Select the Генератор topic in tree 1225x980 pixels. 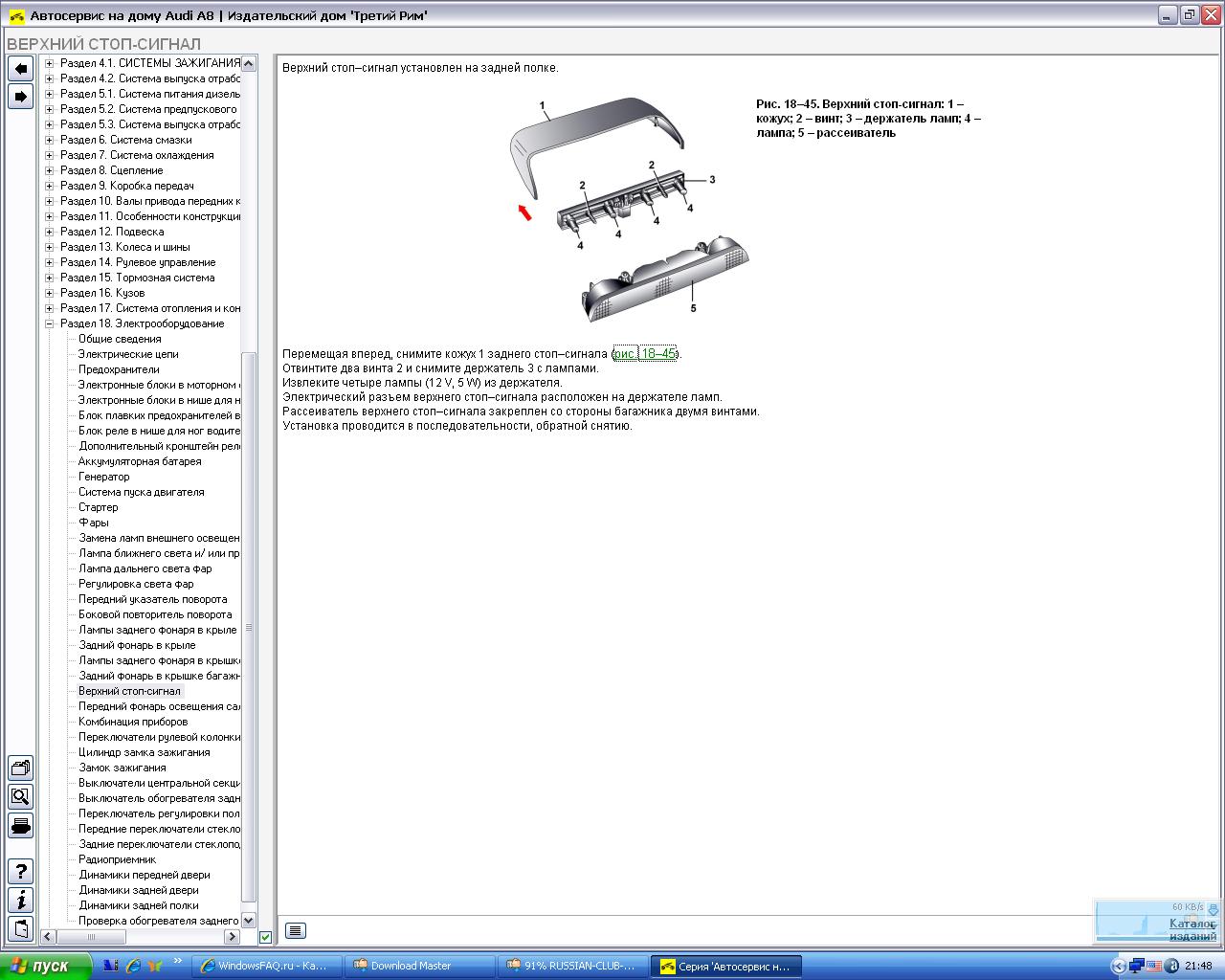[103, 477]
